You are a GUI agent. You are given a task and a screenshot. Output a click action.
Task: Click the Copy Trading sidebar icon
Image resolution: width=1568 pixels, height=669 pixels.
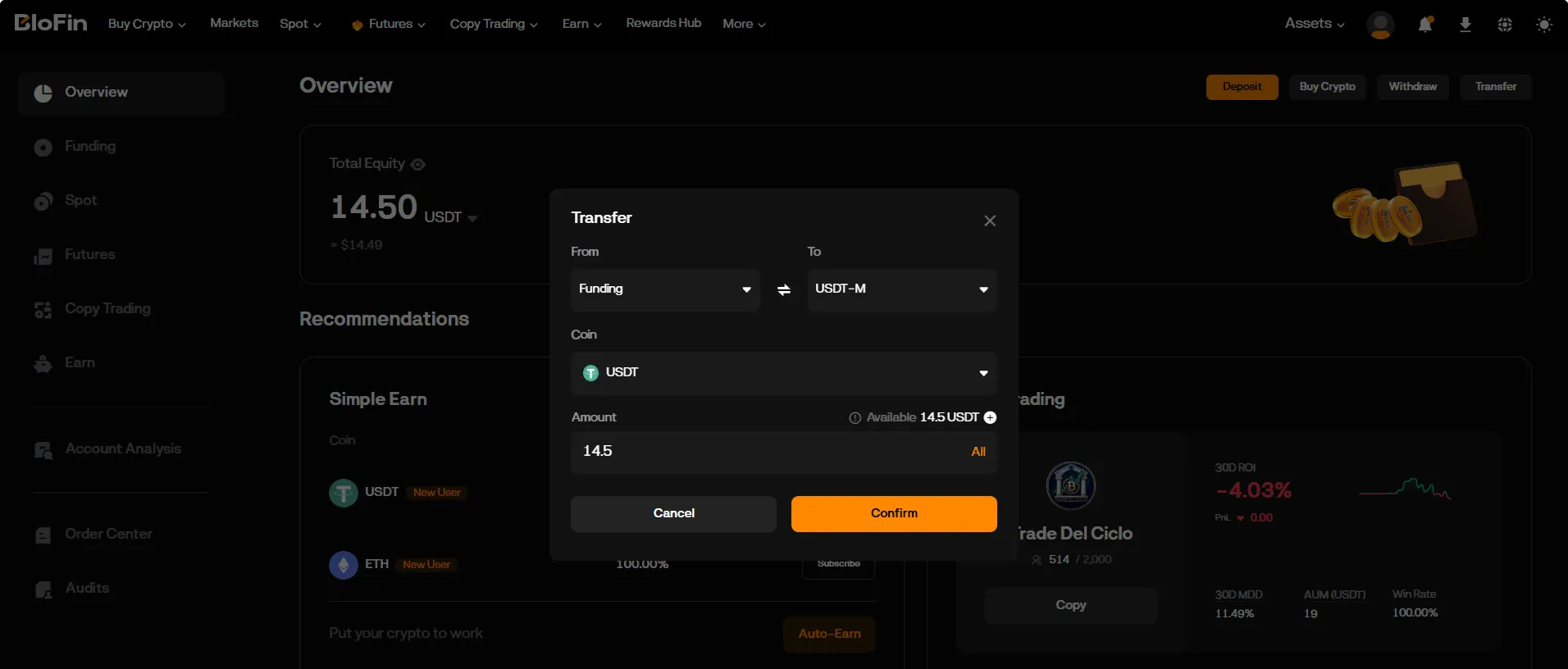point(43,310)
